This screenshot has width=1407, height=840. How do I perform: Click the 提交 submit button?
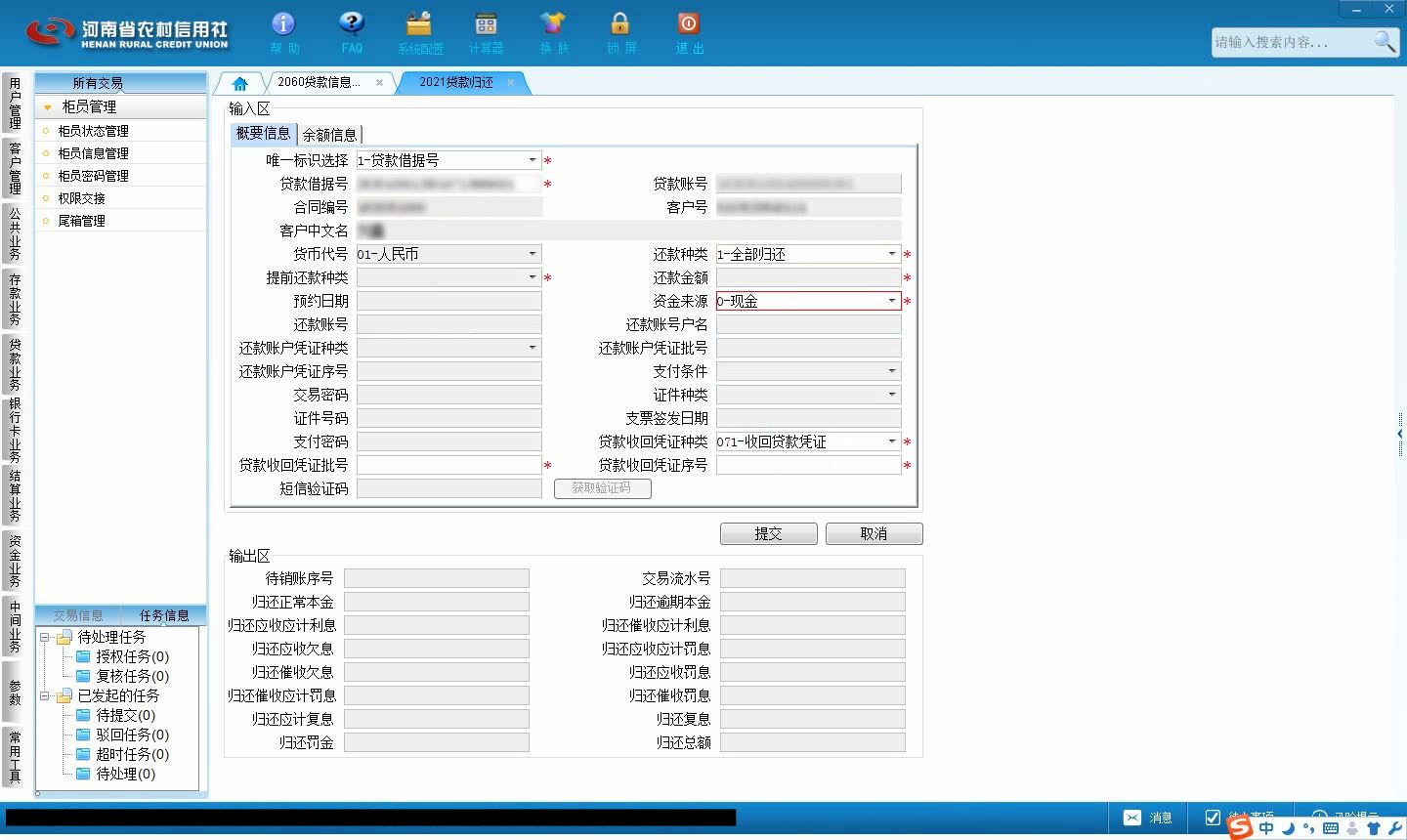point(769,534)
